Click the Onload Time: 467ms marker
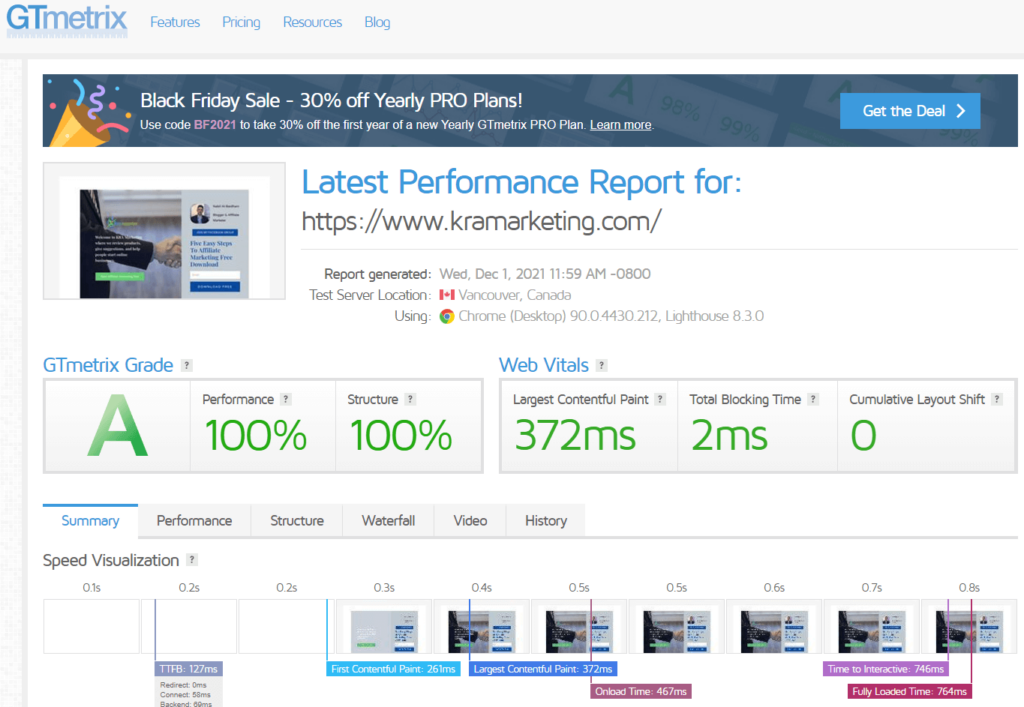This screenshot has width=1024, height=707. 641,691
